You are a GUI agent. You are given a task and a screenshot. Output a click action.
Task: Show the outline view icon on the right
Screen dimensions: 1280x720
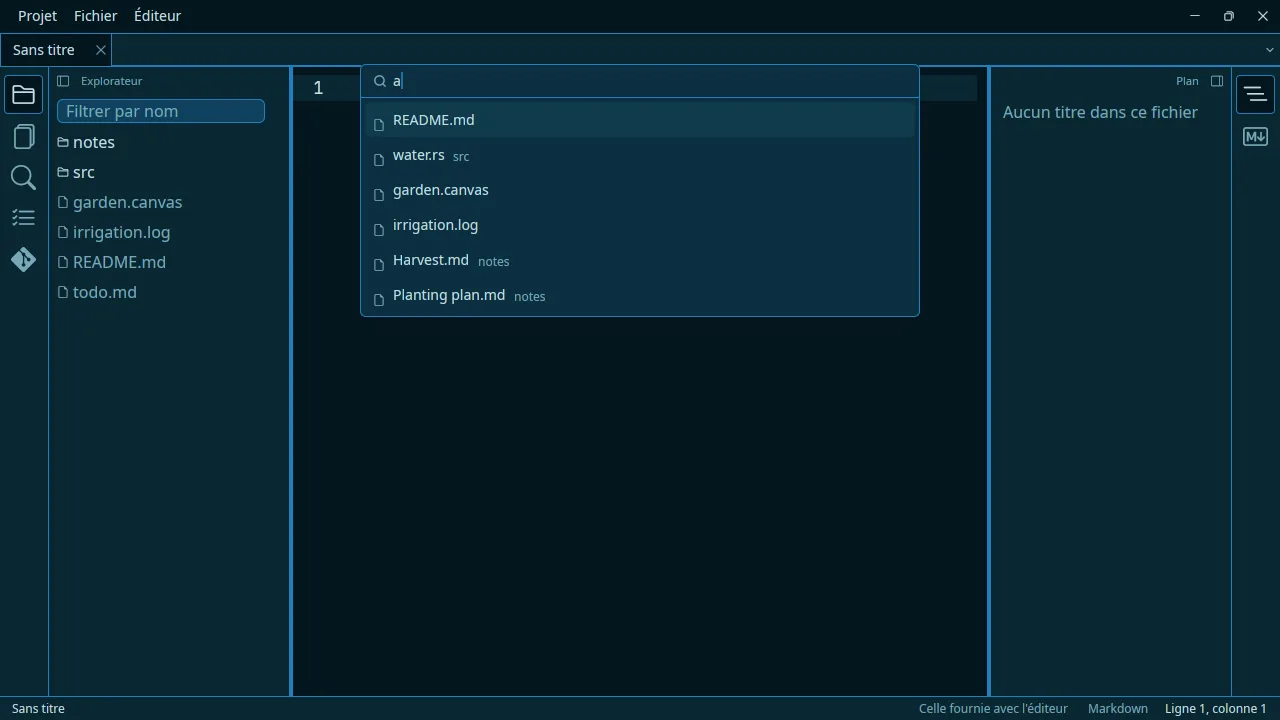[1255, 94]
